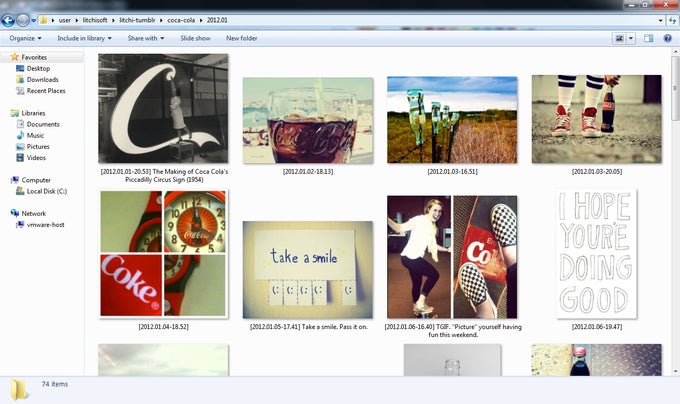Click the Downloads folder icon
The image size is (680, 404).
[x=20, y=79]
